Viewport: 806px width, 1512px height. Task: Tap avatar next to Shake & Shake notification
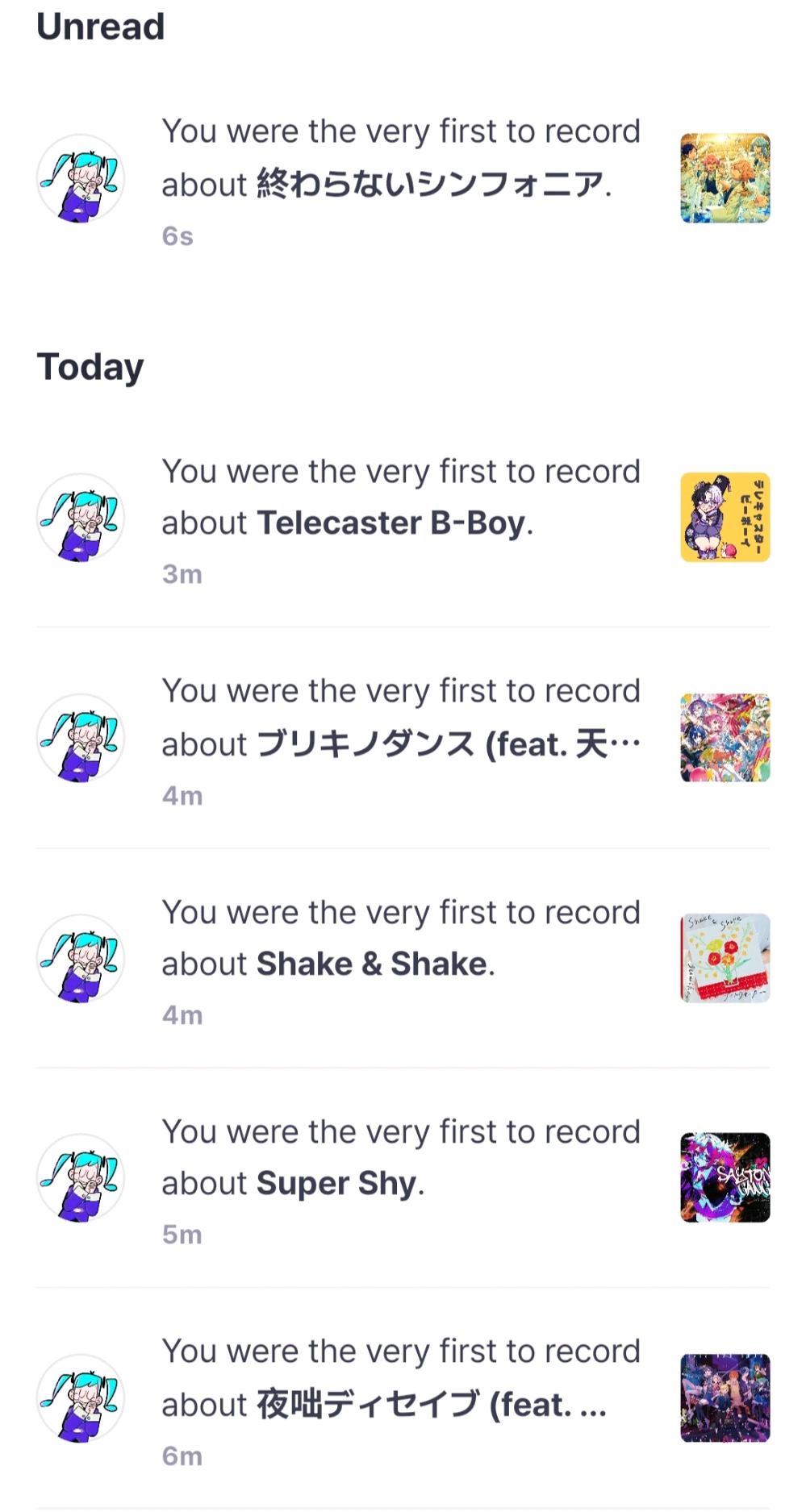(81, 958)
